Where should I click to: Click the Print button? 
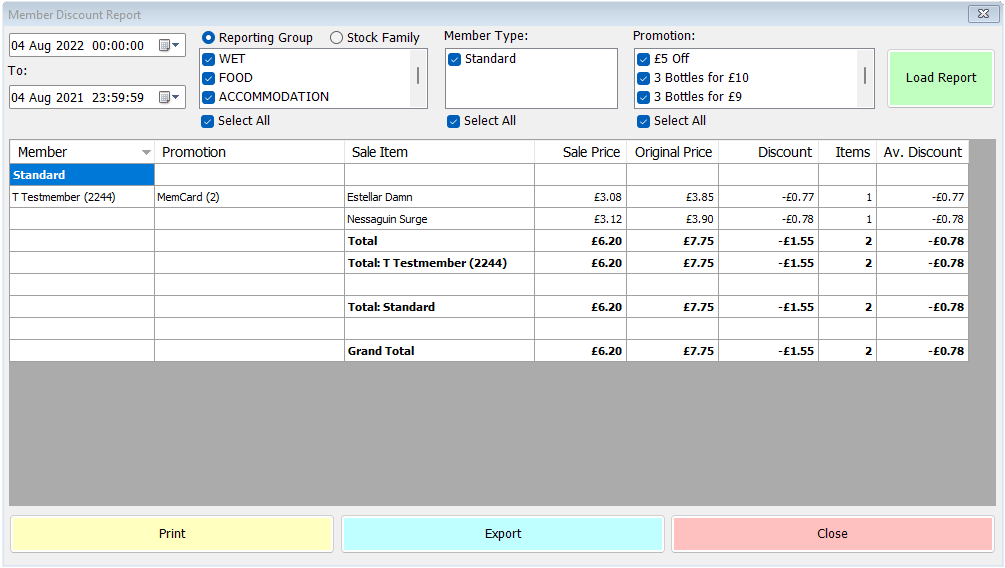[x=172, y=533]
